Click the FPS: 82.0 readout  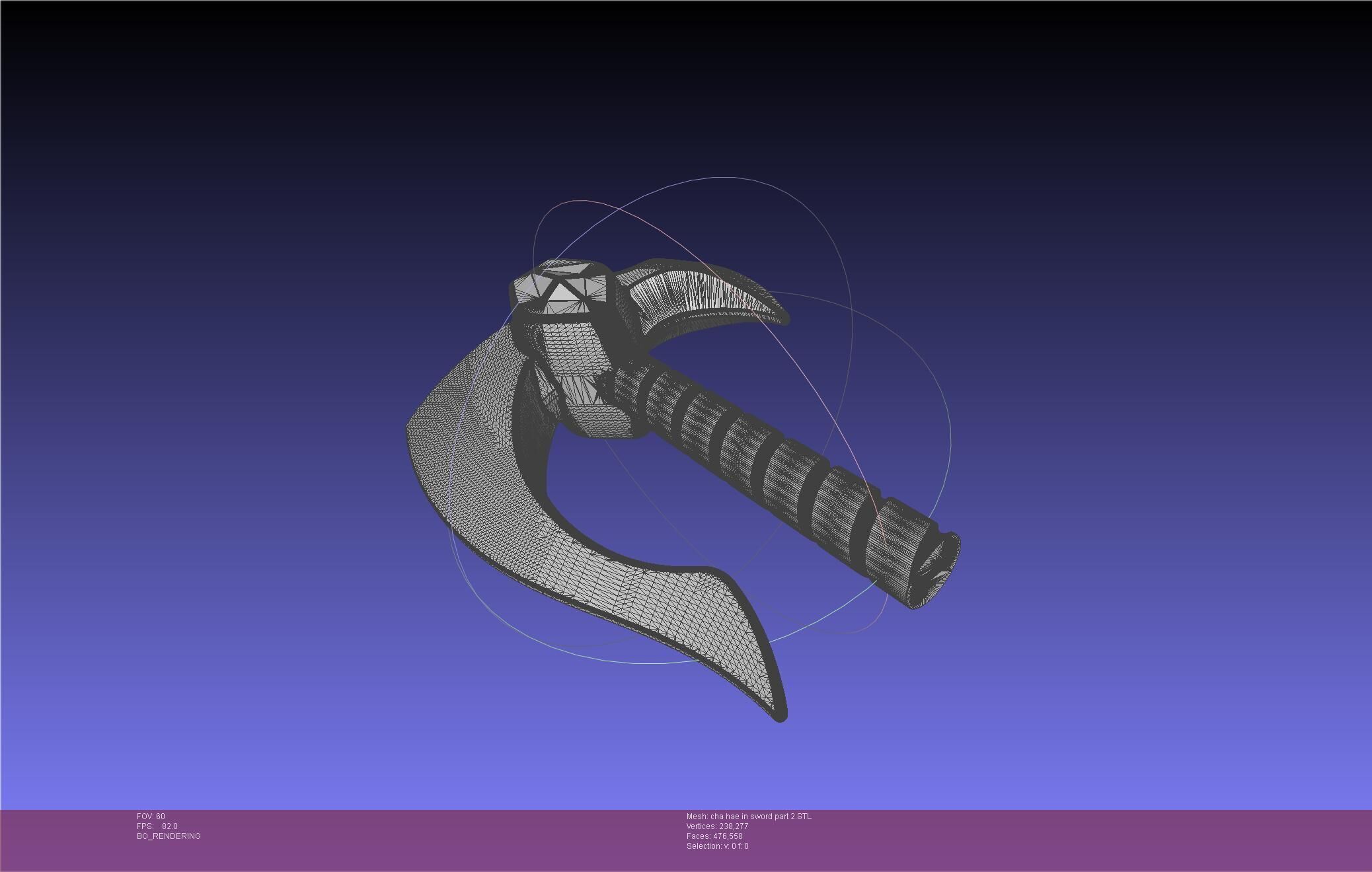point(157,826)
